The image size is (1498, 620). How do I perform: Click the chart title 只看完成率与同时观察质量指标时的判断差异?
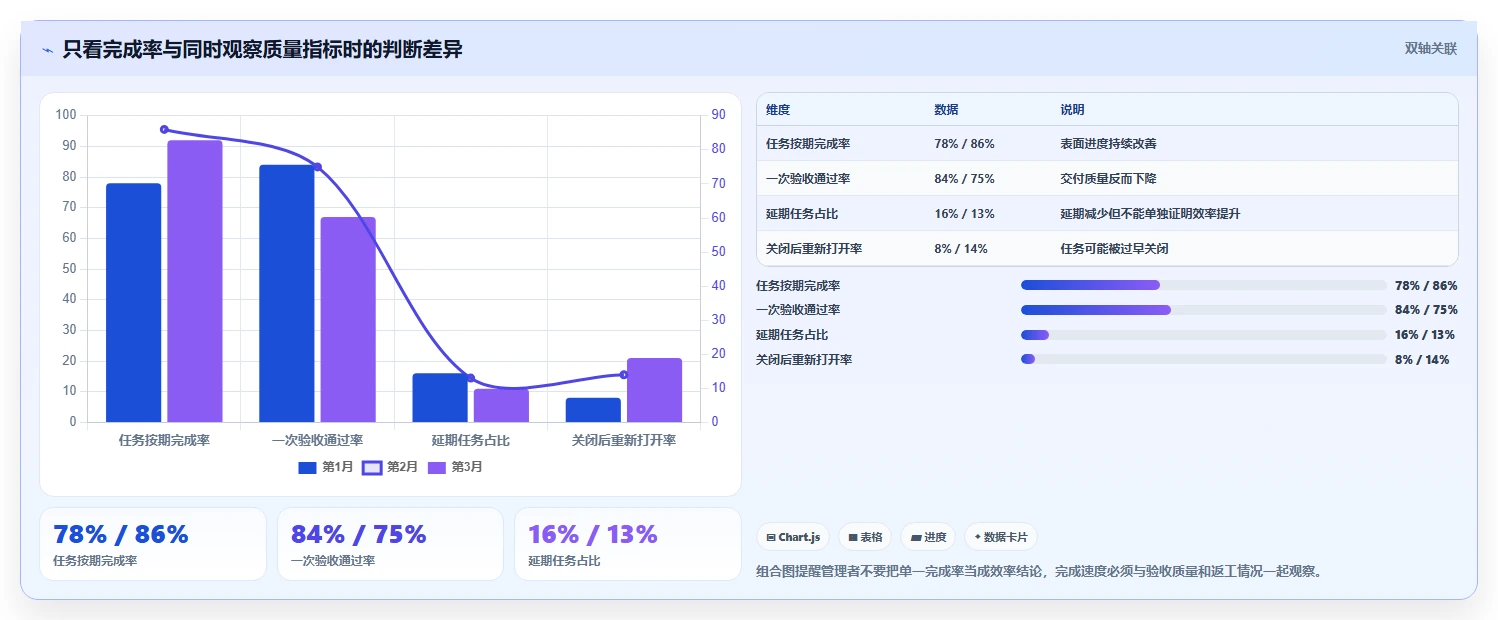[262, 49]
